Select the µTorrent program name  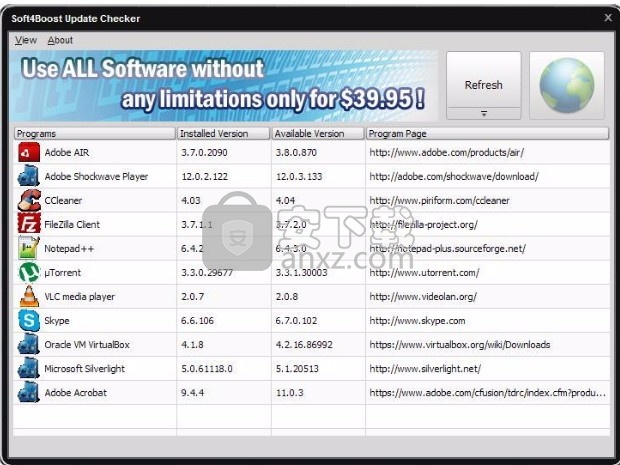tap(62, 273)
